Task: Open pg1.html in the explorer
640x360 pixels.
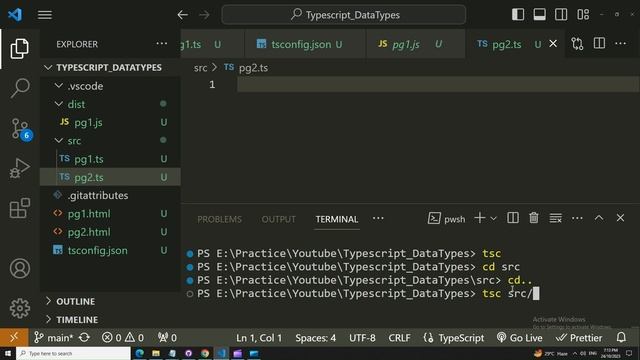Action: (110, 213)
